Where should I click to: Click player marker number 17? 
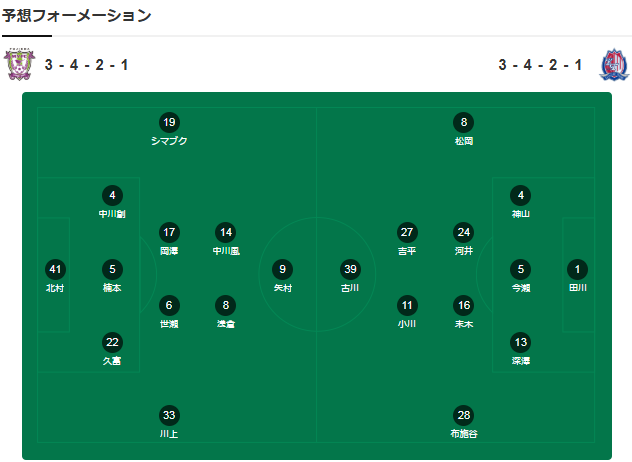coord(169,231)
